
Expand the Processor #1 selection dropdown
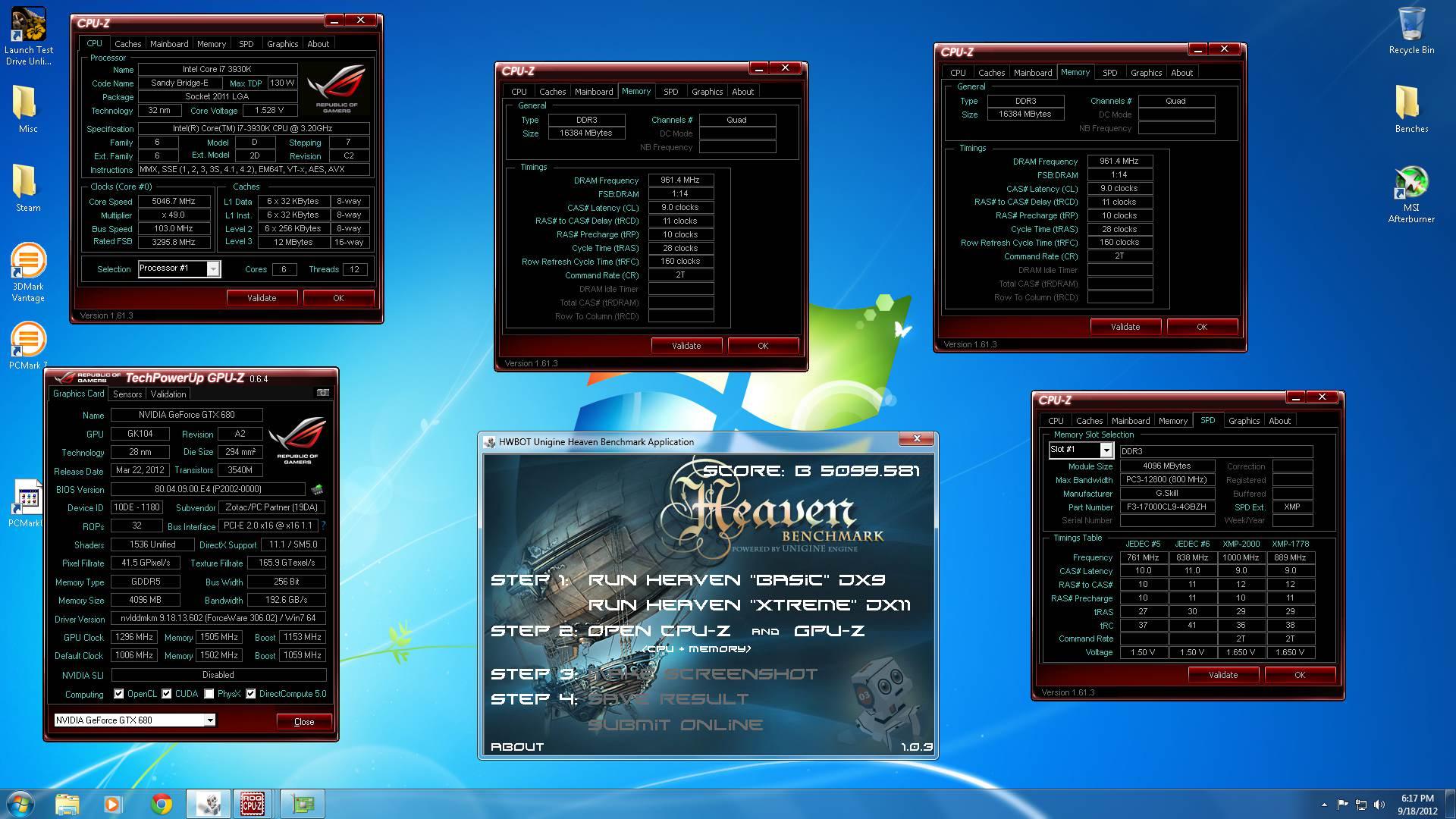[213, 269]
